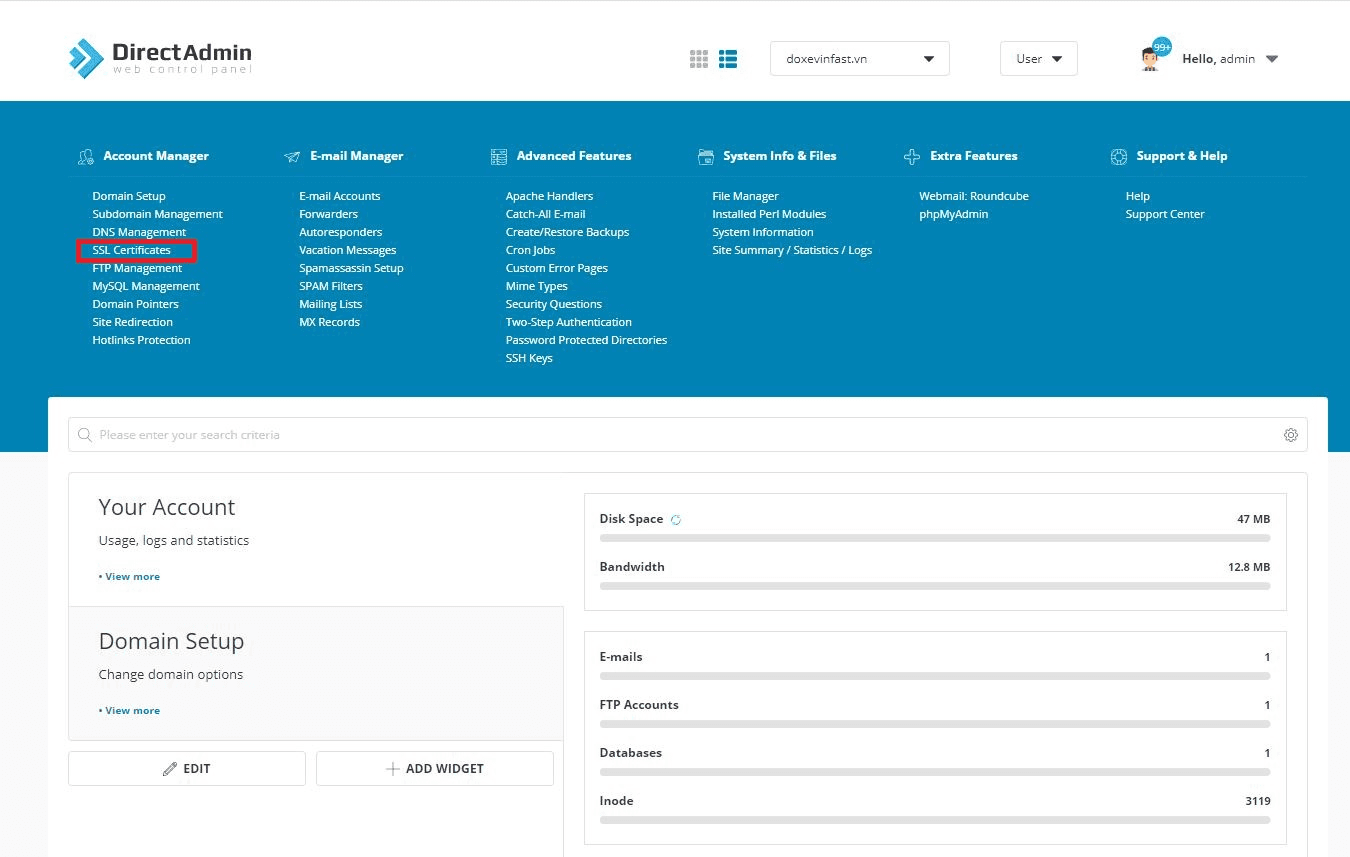Click the admin avatar notification icon

click(x=1153, y=57)
